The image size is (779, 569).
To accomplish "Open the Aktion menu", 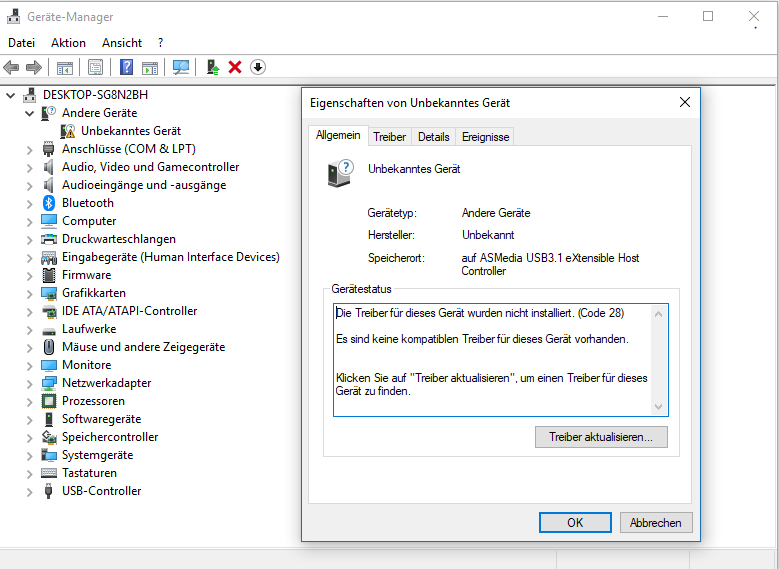I will click(x=68, y=43).
